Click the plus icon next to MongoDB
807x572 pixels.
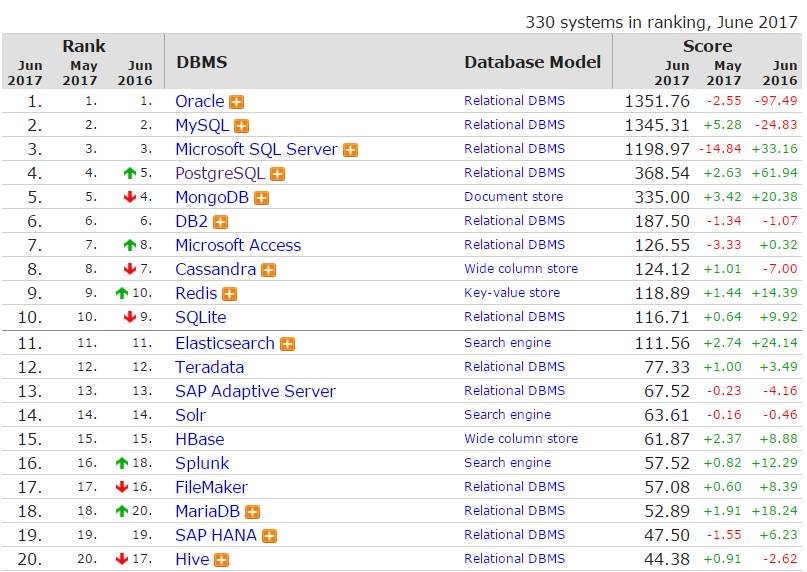coord(261,198)
